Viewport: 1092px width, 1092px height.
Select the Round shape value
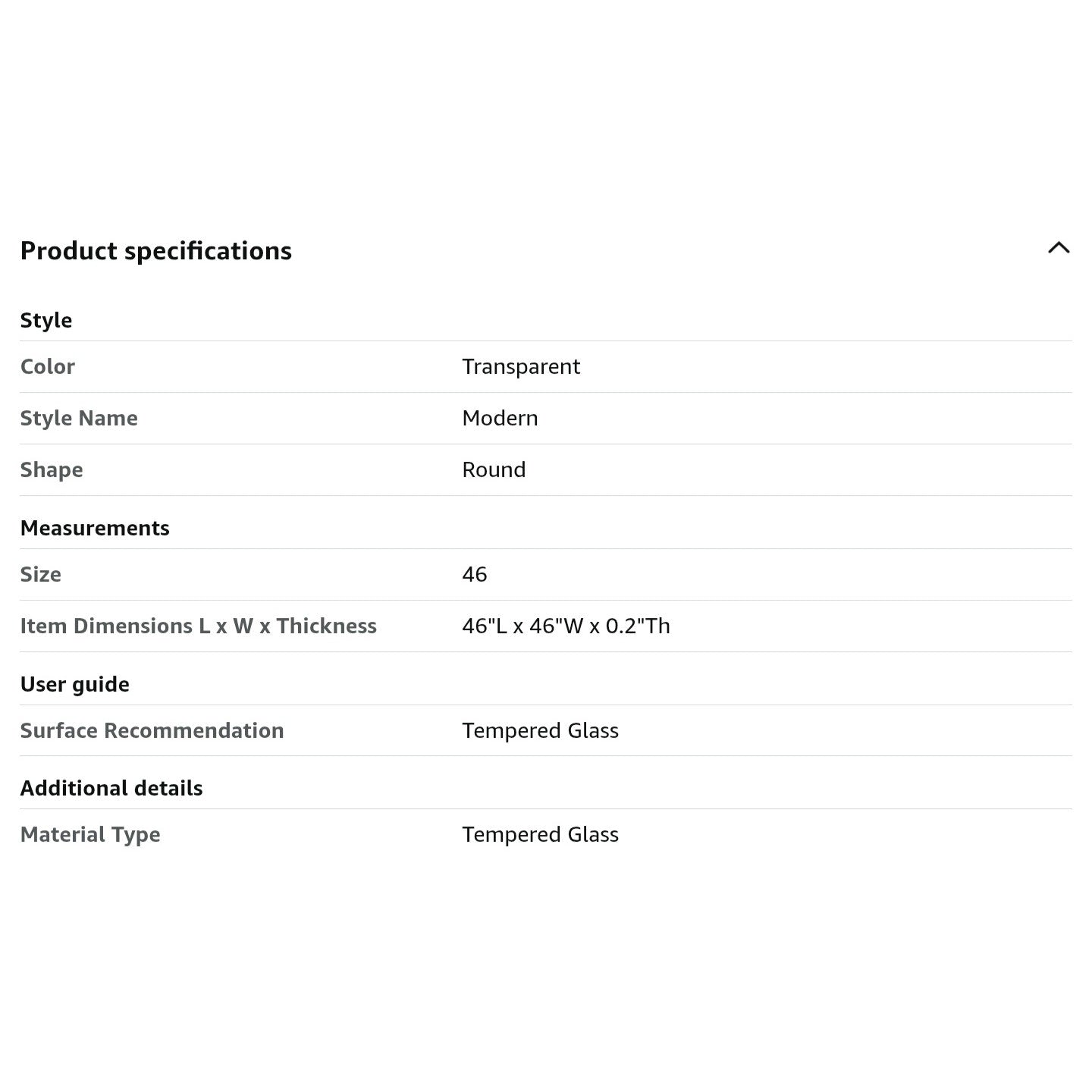pos(494,470)
